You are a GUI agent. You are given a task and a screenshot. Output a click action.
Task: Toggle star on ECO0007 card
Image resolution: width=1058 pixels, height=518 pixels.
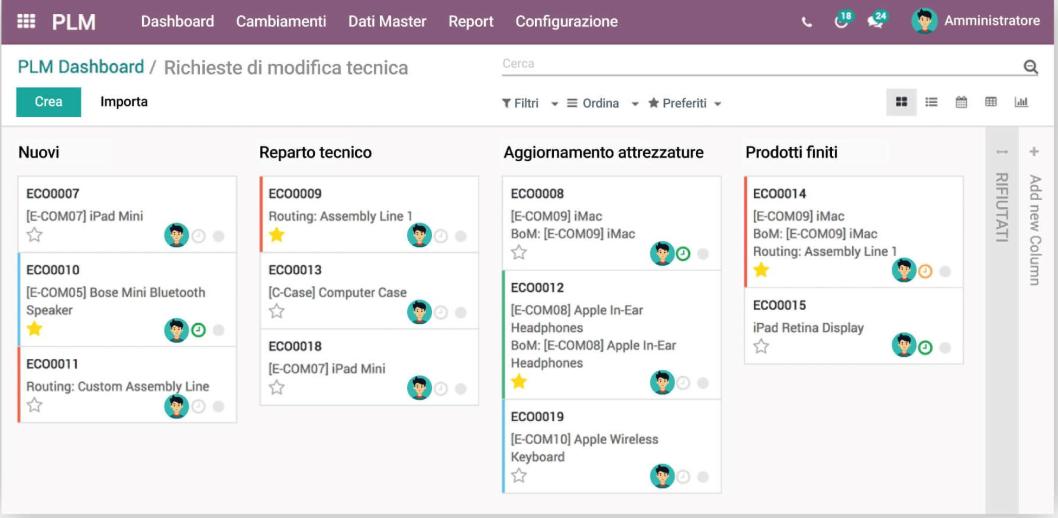(35, 235)
